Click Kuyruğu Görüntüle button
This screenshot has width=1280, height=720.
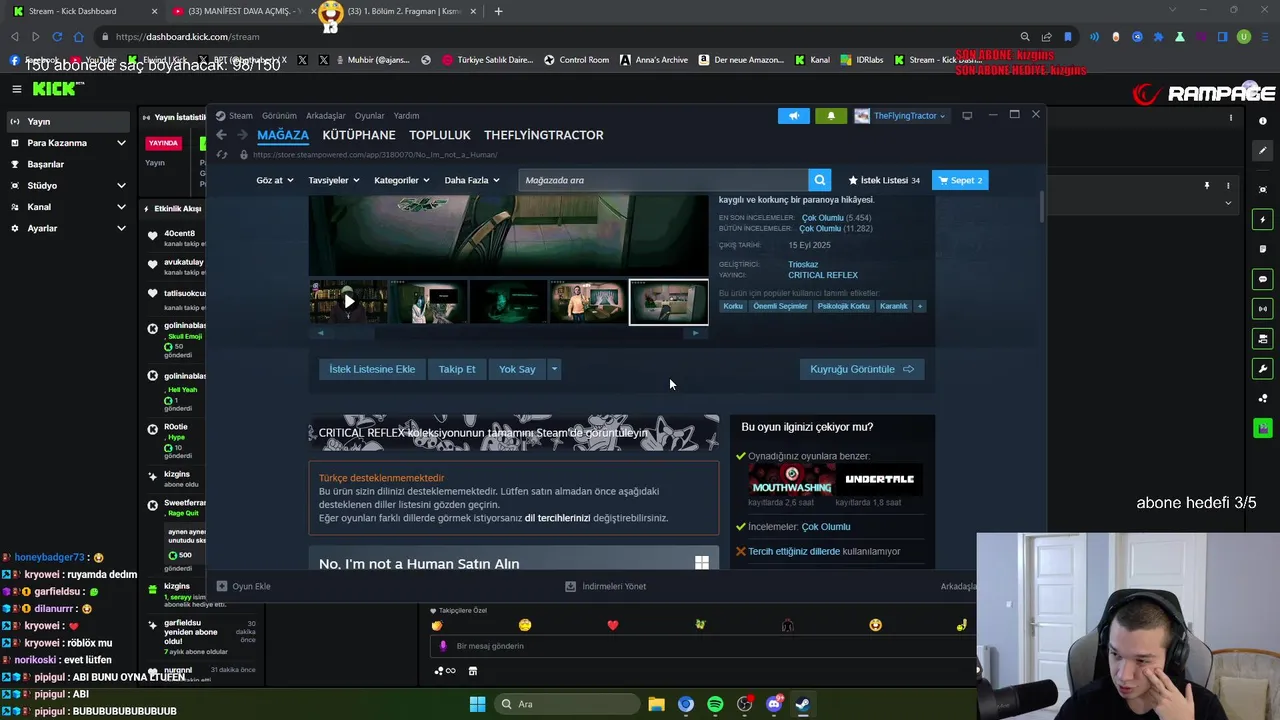tap(862, 369)
